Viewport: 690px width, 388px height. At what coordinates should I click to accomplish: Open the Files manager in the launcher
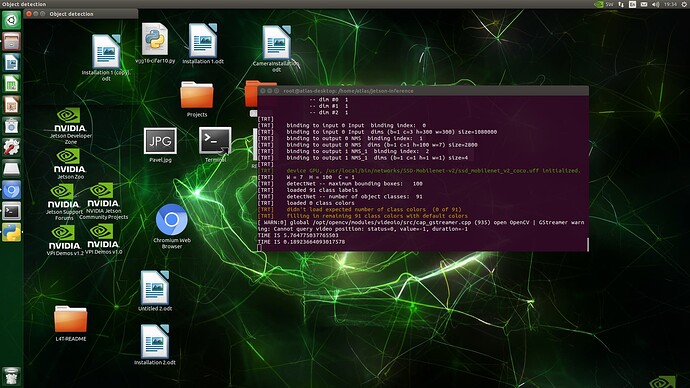coord(11,41)
